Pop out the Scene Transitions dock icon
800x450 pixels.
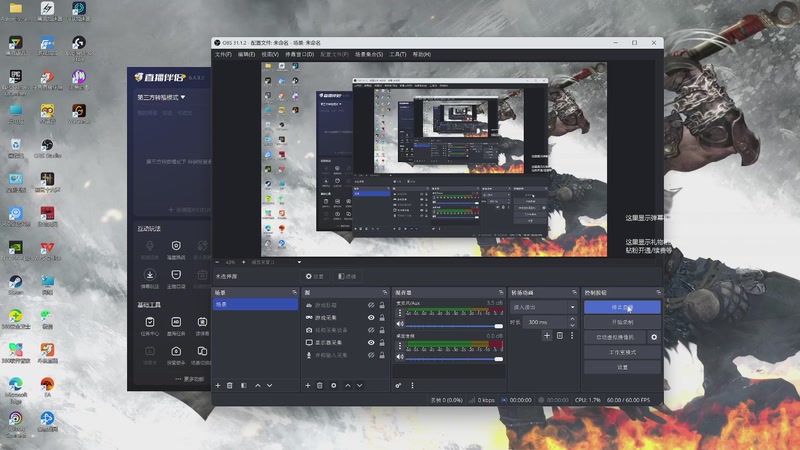574,292
